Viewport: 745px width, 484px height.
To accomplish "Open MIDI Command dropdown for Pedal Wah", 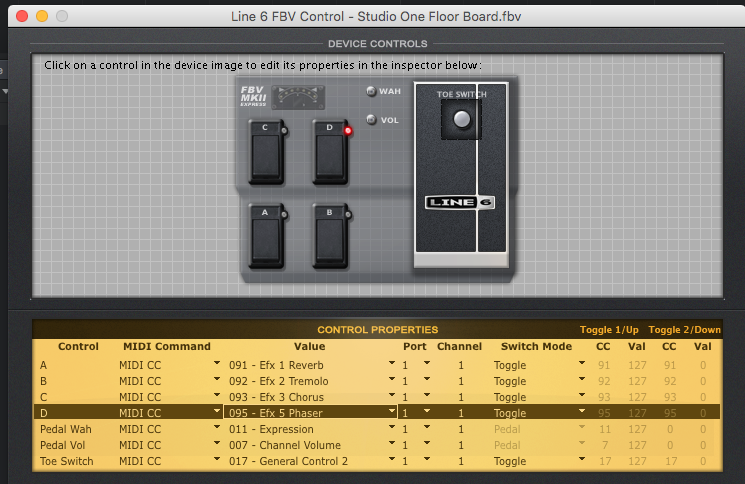I will (x=217, y=427).
